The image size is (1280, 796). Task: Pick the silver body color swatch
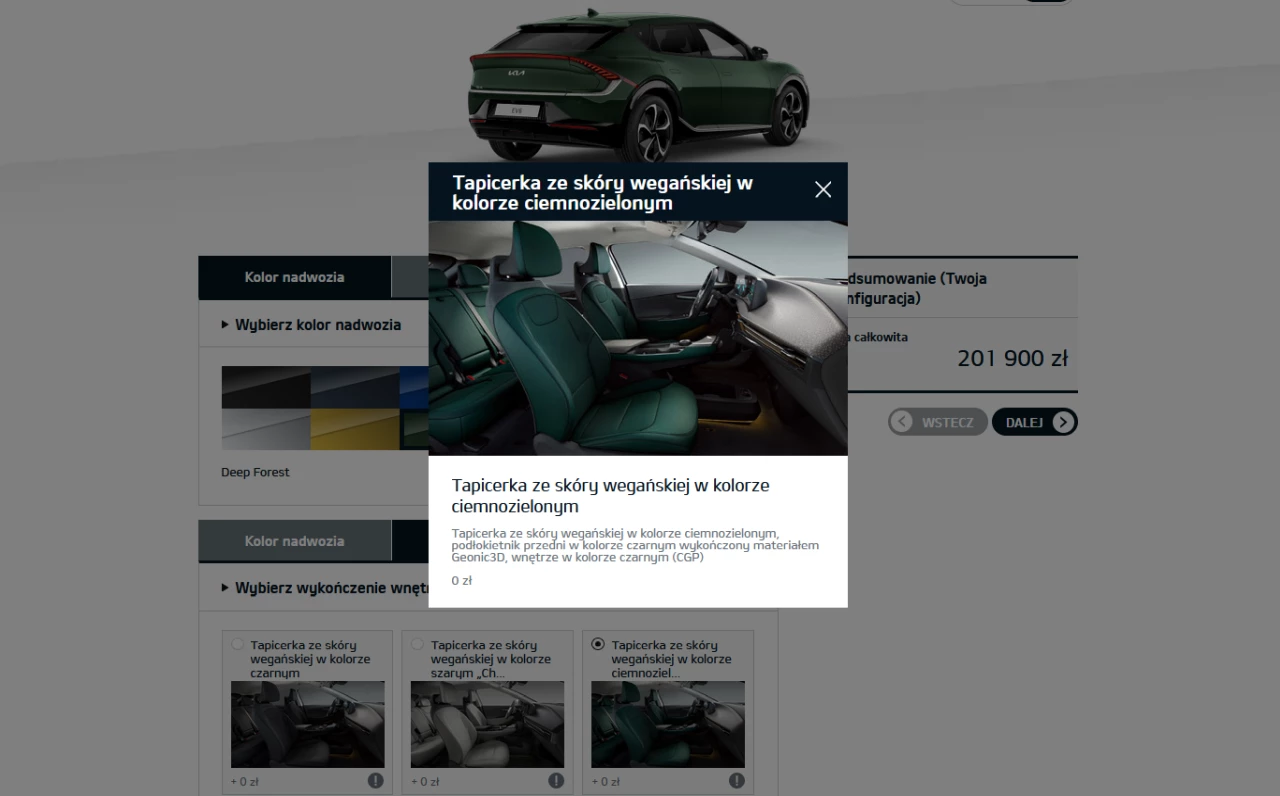pos(265,430)
